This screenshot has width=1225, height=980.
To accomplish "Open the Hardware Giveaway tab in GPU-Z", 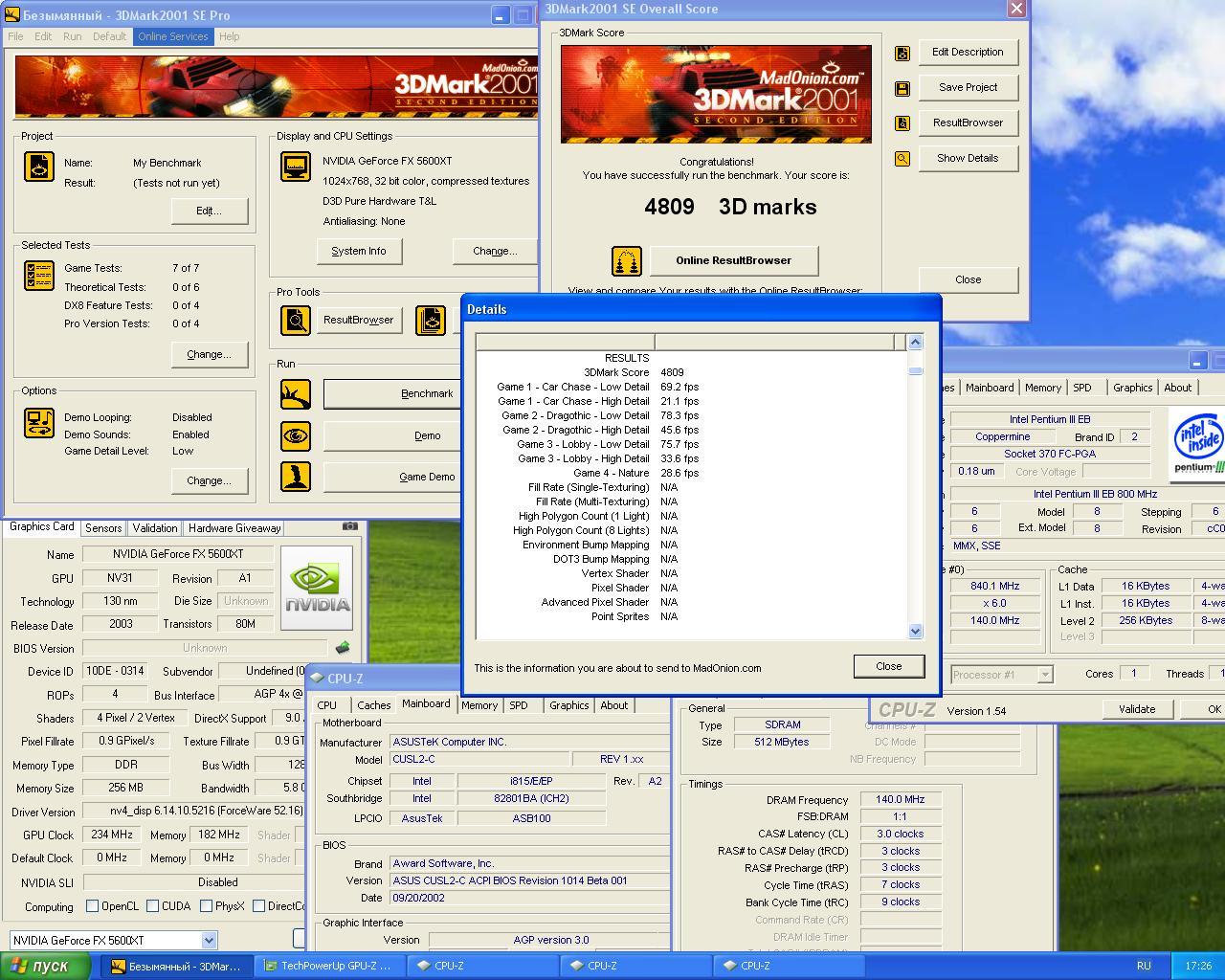I will tap(234, 528).
